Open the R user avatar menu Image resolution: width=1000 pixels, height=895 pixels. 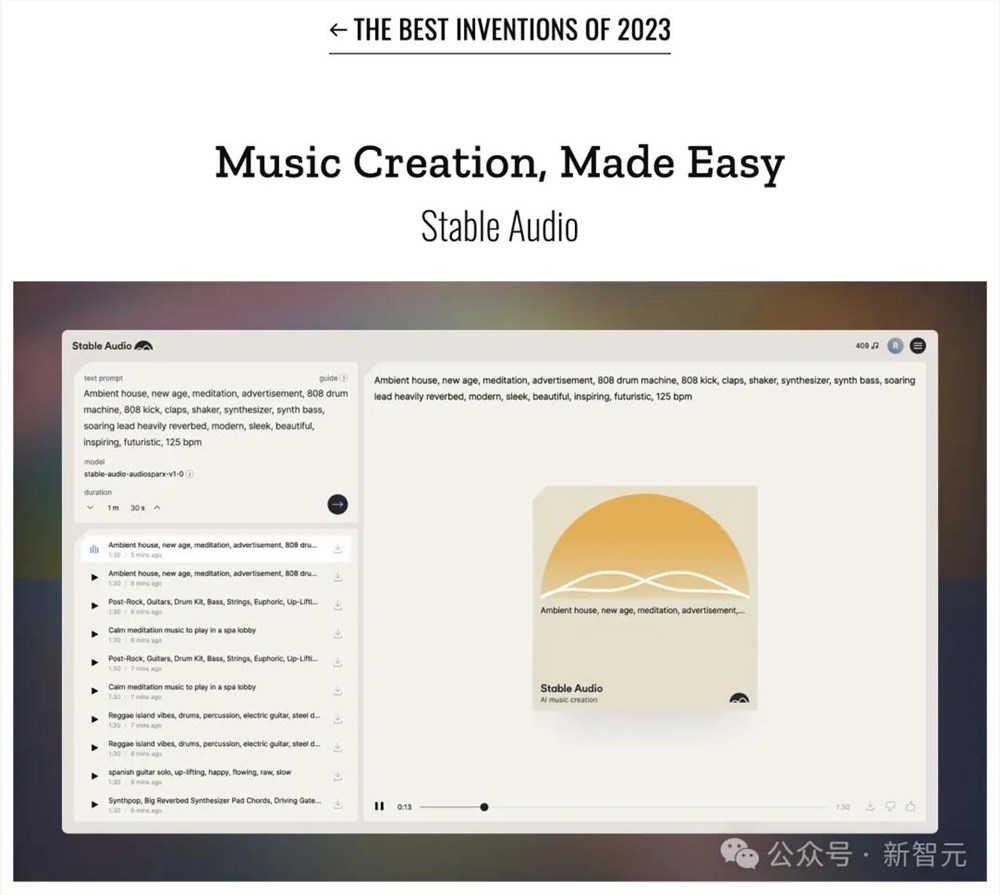click(895, 346)
